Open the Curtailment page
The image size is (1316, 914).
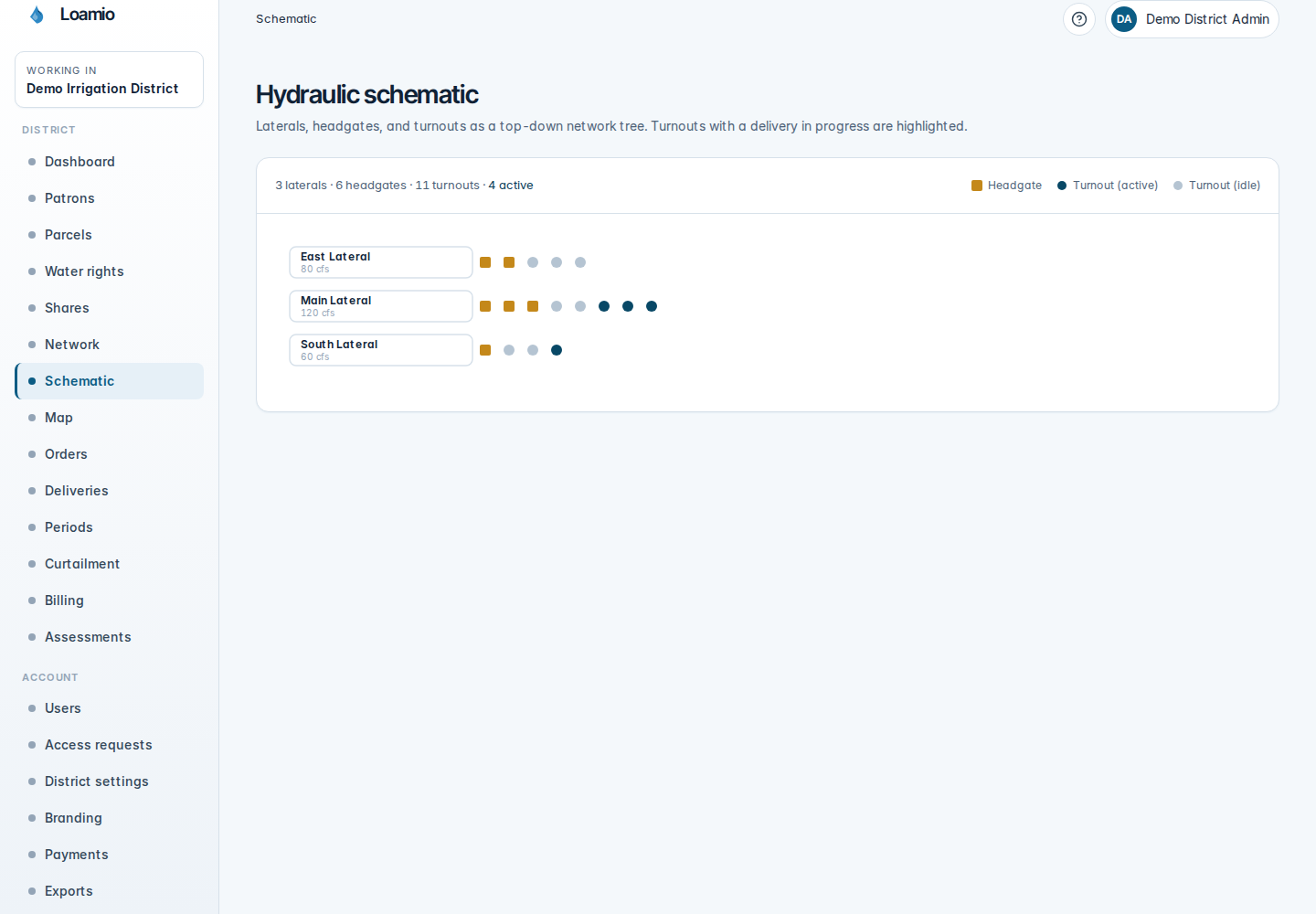click(x=109, y=564)
